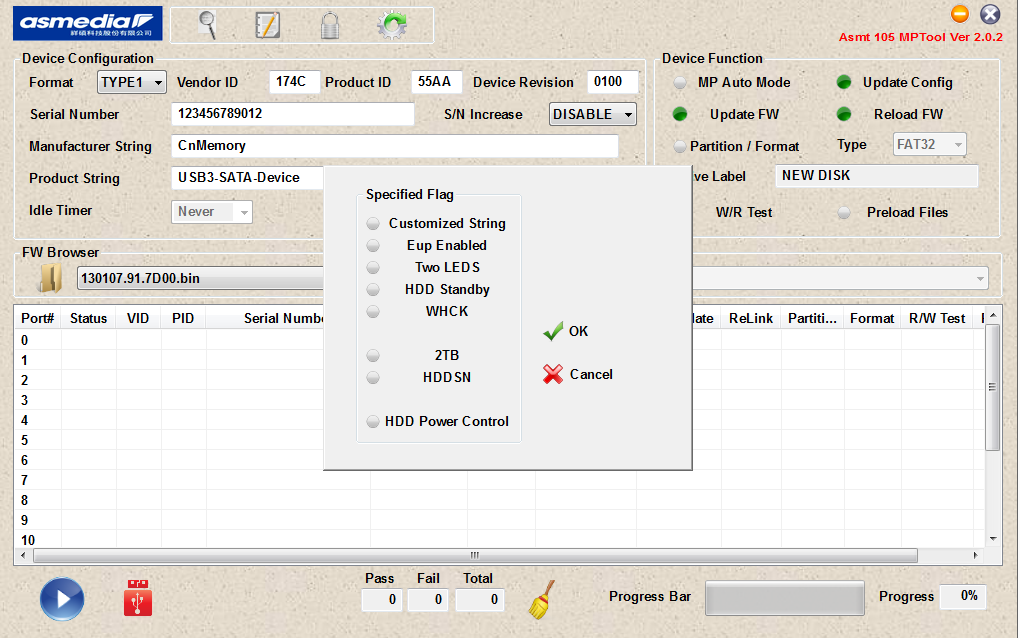Click the Progress Bar control
1020x638 pixels.
click(785, 598)
